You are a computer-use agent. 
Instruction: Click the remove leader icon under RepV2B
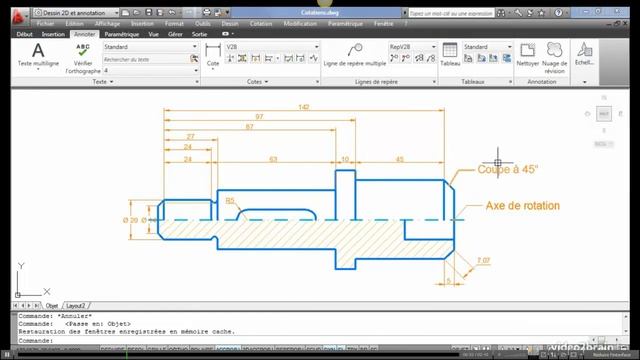pyautogui.click(x=406, y=58)
